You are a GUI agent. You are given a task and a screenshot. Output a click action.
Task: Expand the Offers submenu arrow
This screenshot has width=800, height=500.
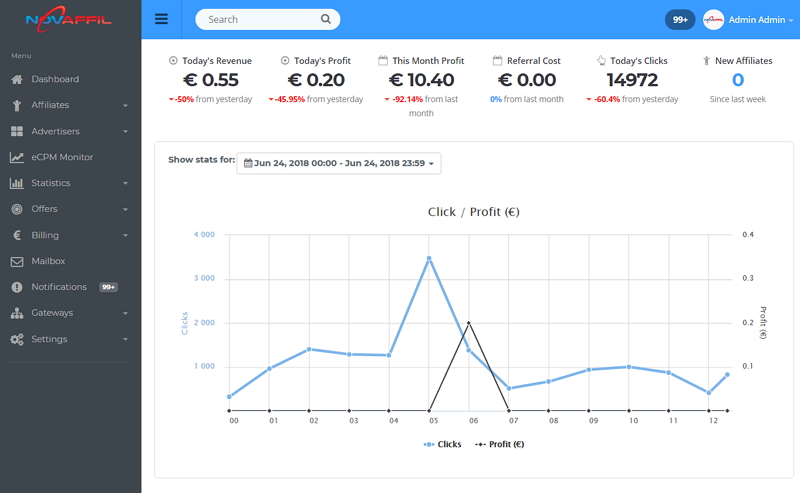pyautogui.click(x=125, y=210)
